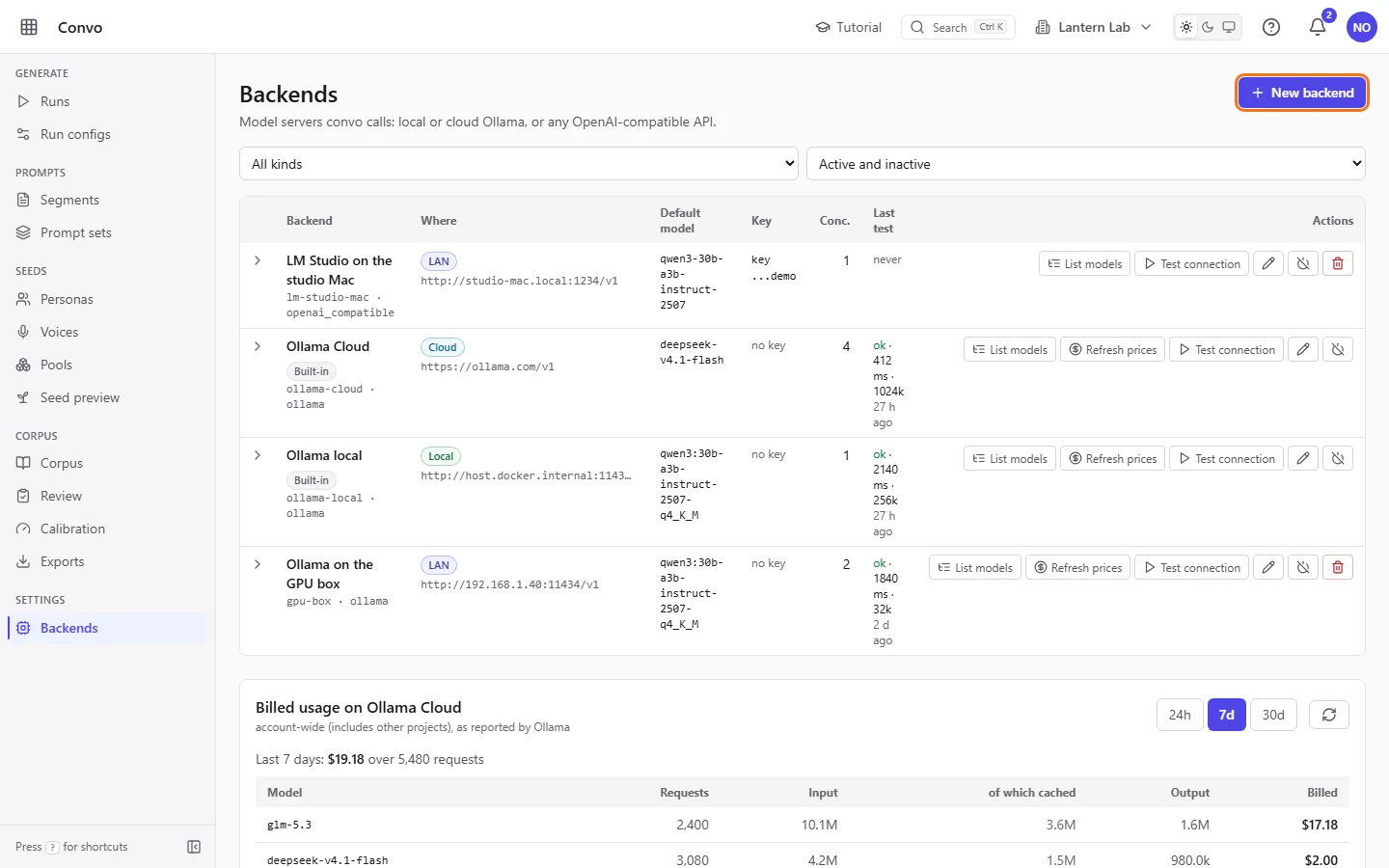Expand the Ollama Cloud row

(258, 346)
